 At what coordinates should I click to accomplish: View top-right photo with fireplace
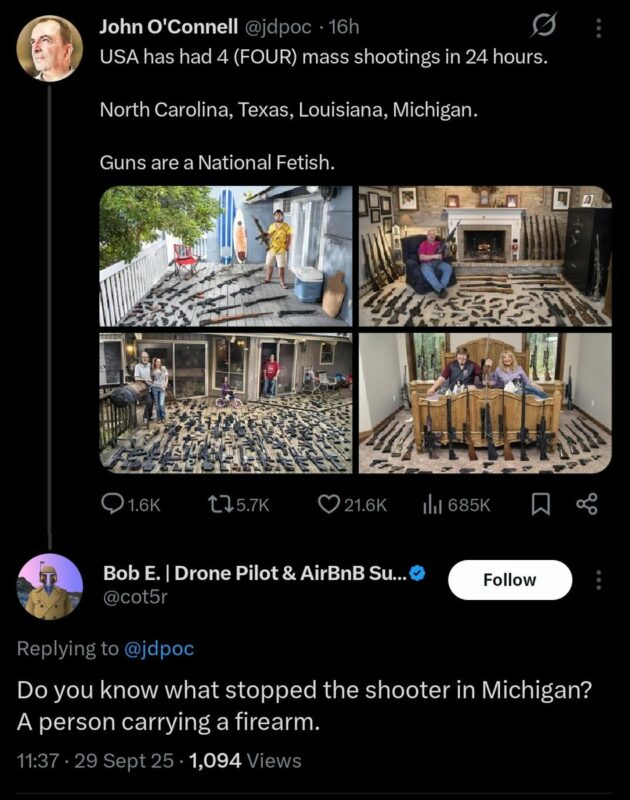484,256
